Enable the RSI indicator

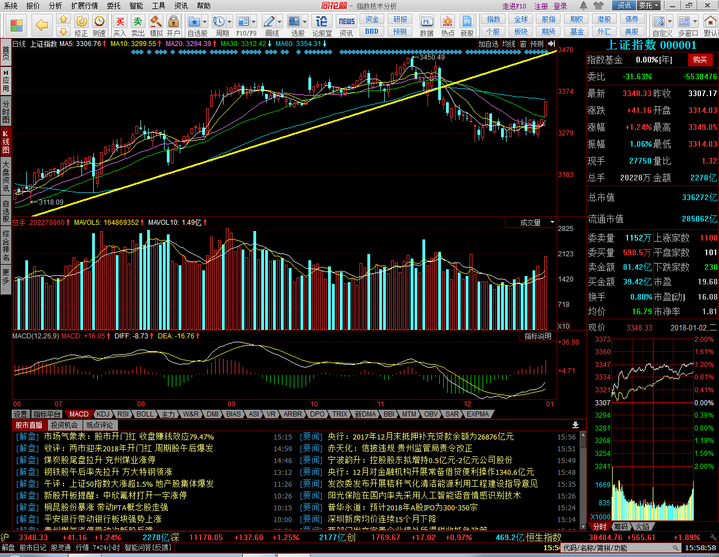(123, 413)
